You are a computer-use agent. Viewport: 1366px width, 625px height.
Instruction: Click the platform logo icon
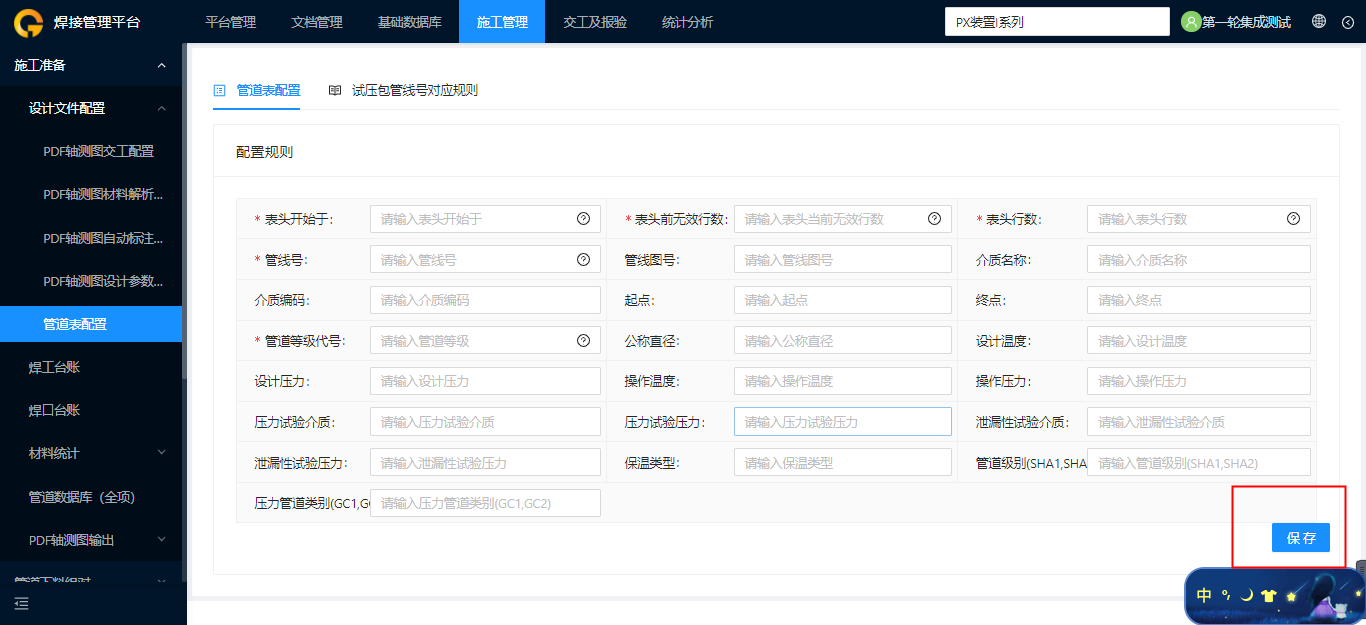pos(30,21)
